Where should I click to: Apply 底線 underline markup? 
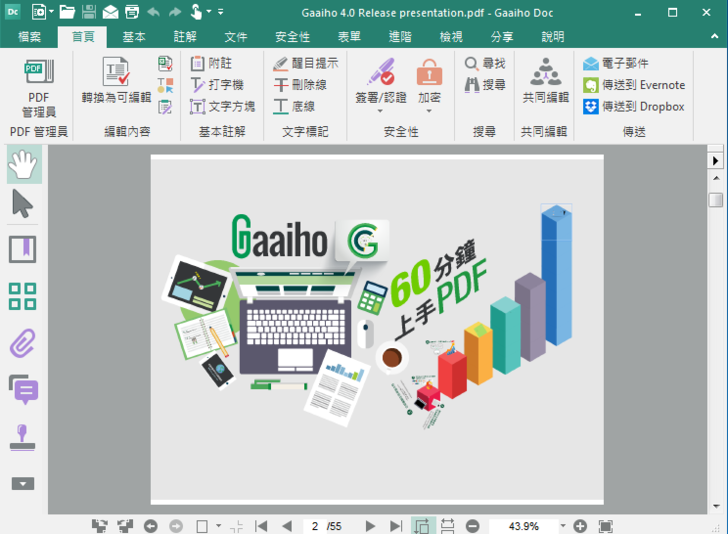[x=294, y=106]
